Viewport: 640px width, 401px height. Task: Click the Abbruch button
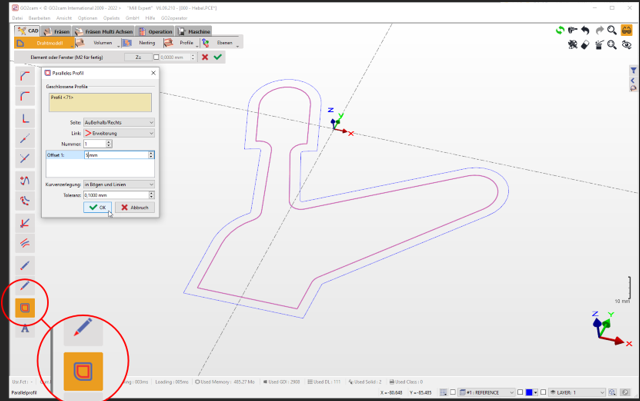pyautogui.click(x=136, y=207)
